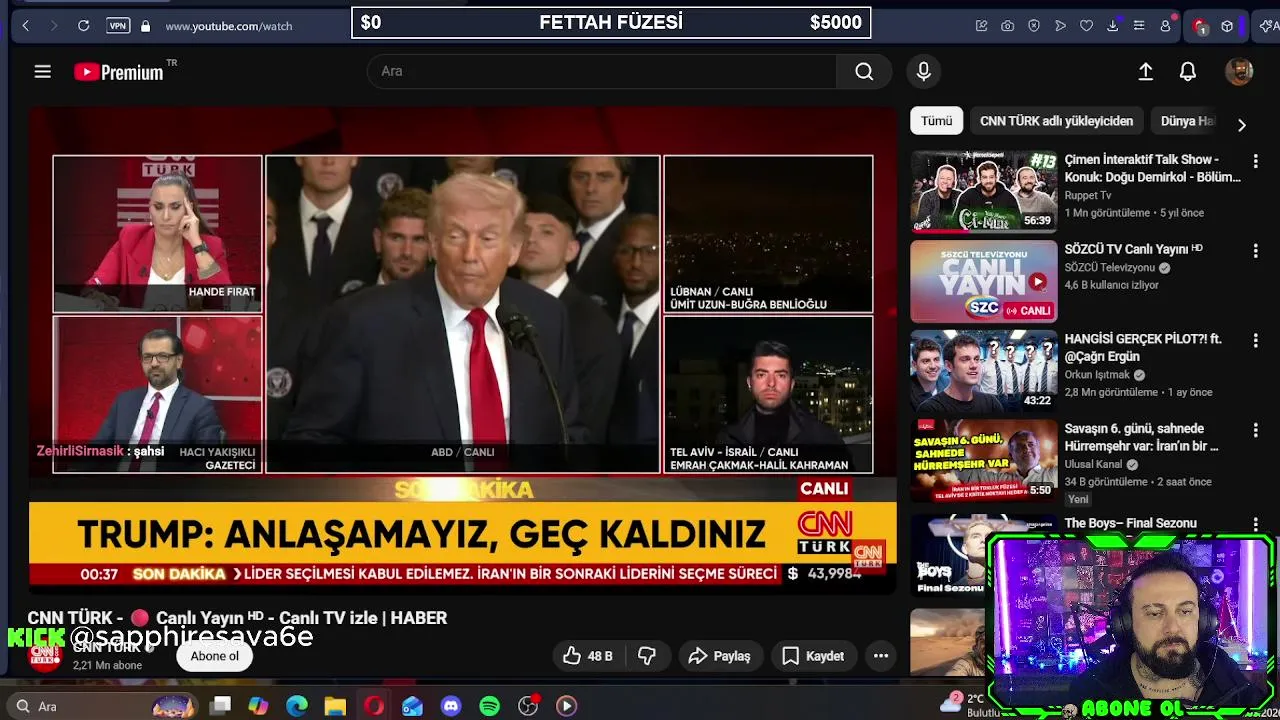Click the magnifier search button
The width and height of the screenshot is (1280, 720).
[x=864, y=71]
